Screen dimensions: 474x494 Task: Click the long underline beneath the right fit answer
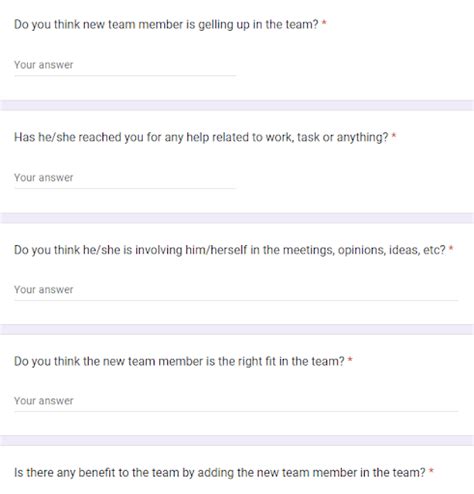point(236,411)
